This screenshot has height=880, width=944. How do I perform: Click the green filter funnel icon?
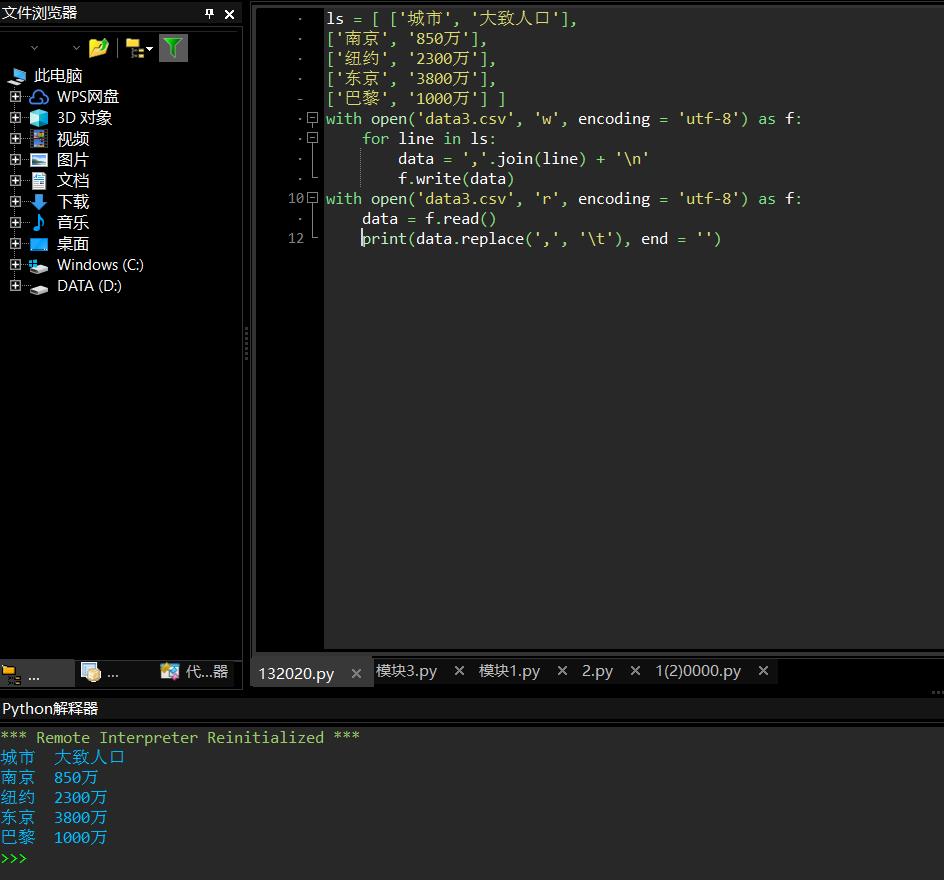173,48
